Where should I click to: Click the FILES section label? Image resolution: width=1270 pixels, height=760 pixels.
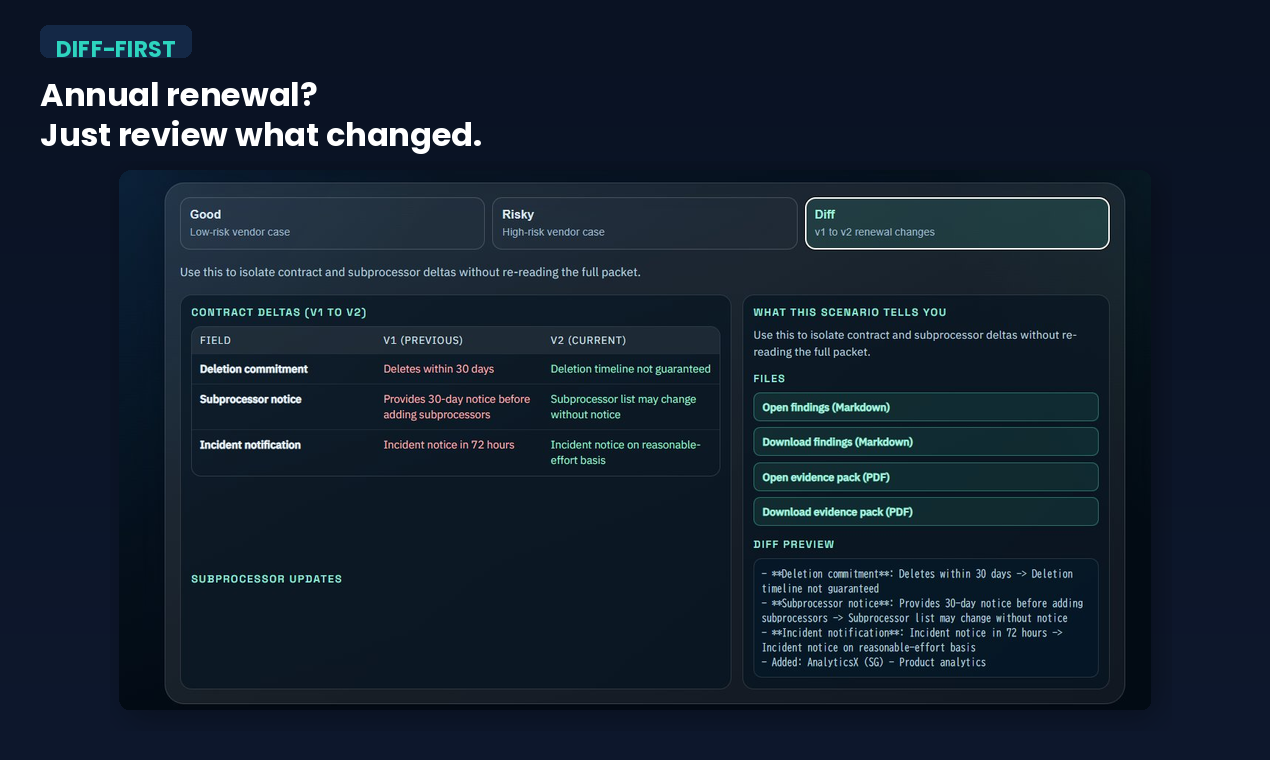(769, 378)
